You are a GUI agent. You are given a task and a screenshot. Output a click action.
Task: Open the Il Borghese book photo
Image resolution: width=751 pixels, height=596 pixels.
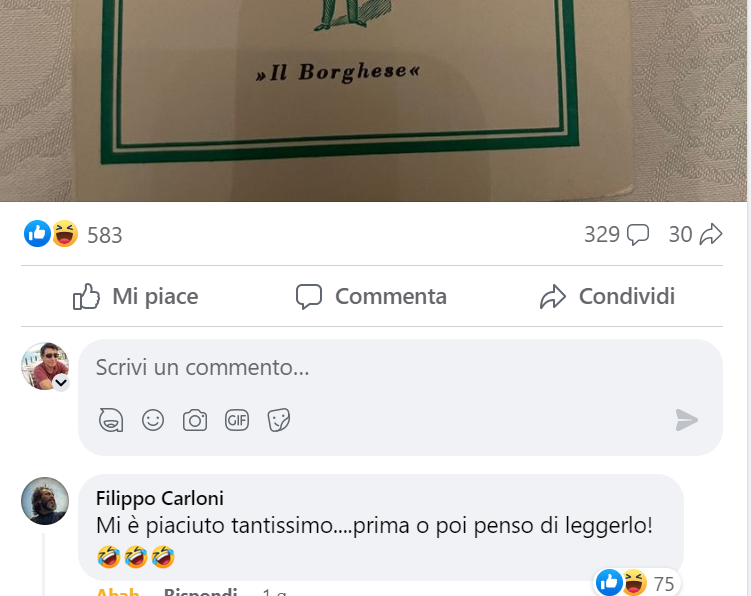(x=374, y=101)
